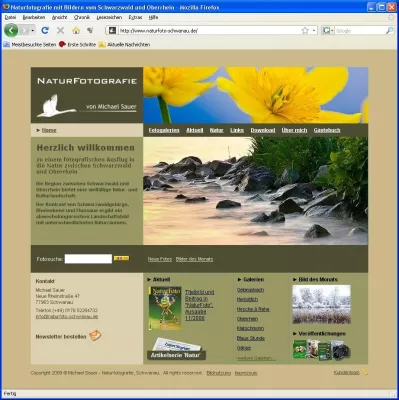The height and width of the screenshot is (400, 399).
Task: Open the Chronik menu
Action: click(82, 17)
